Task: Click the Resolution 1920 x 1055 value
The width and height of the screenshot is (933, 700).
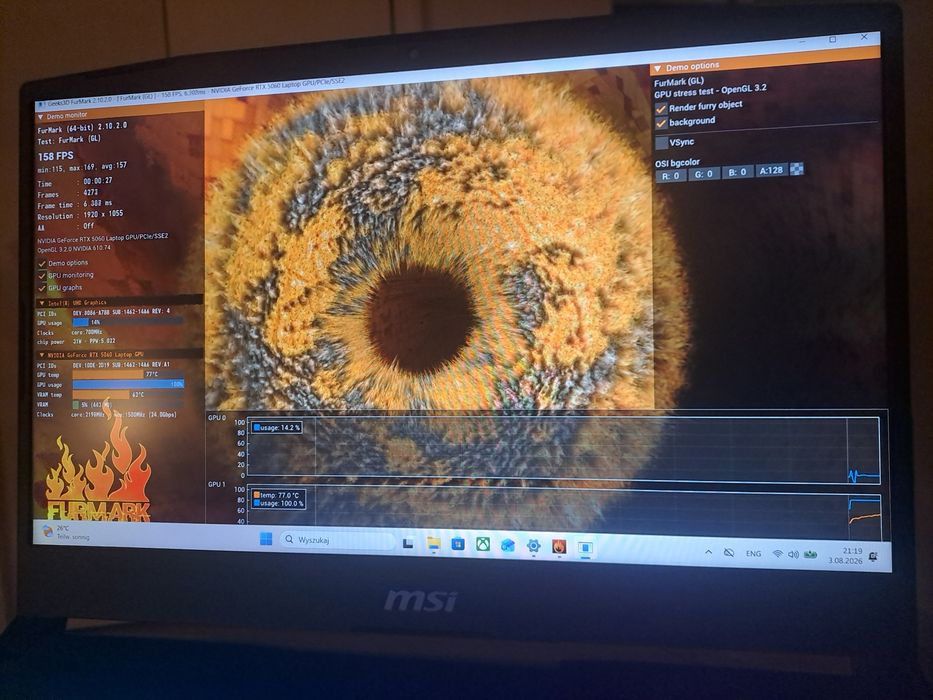Action: click(x=104, y=214)
